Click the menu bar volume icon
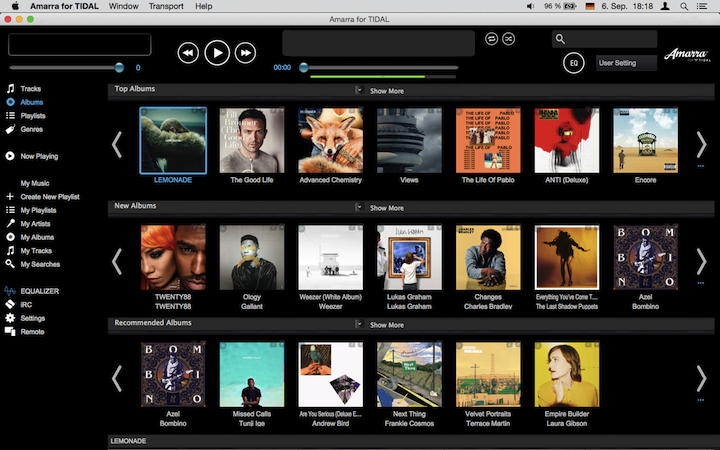Screen dimensions: 720x450 [x=530, y=6]
